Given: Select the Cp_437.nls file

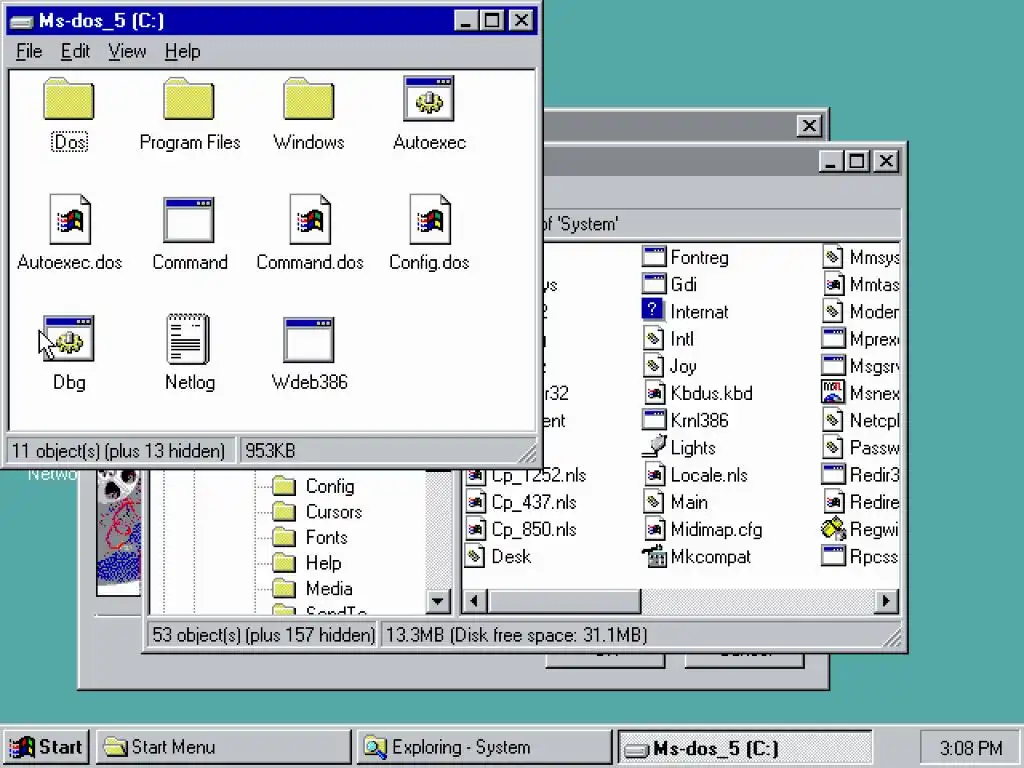Looking at the screenshot, I should (521, 502).
